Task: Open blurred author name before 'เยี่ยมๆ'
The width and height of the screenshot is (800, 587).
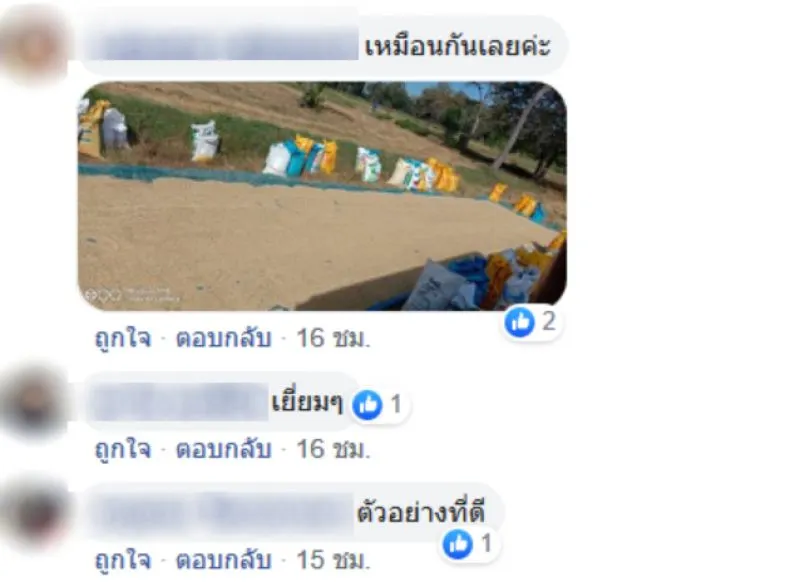Action: coord(181,403)
